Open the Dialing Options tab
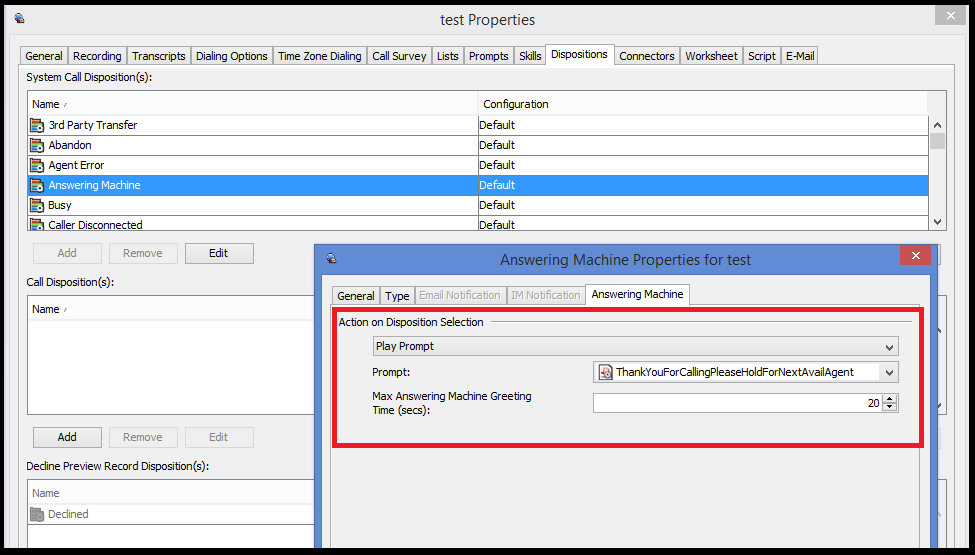 pyautogui.click(x=231, y=56)
